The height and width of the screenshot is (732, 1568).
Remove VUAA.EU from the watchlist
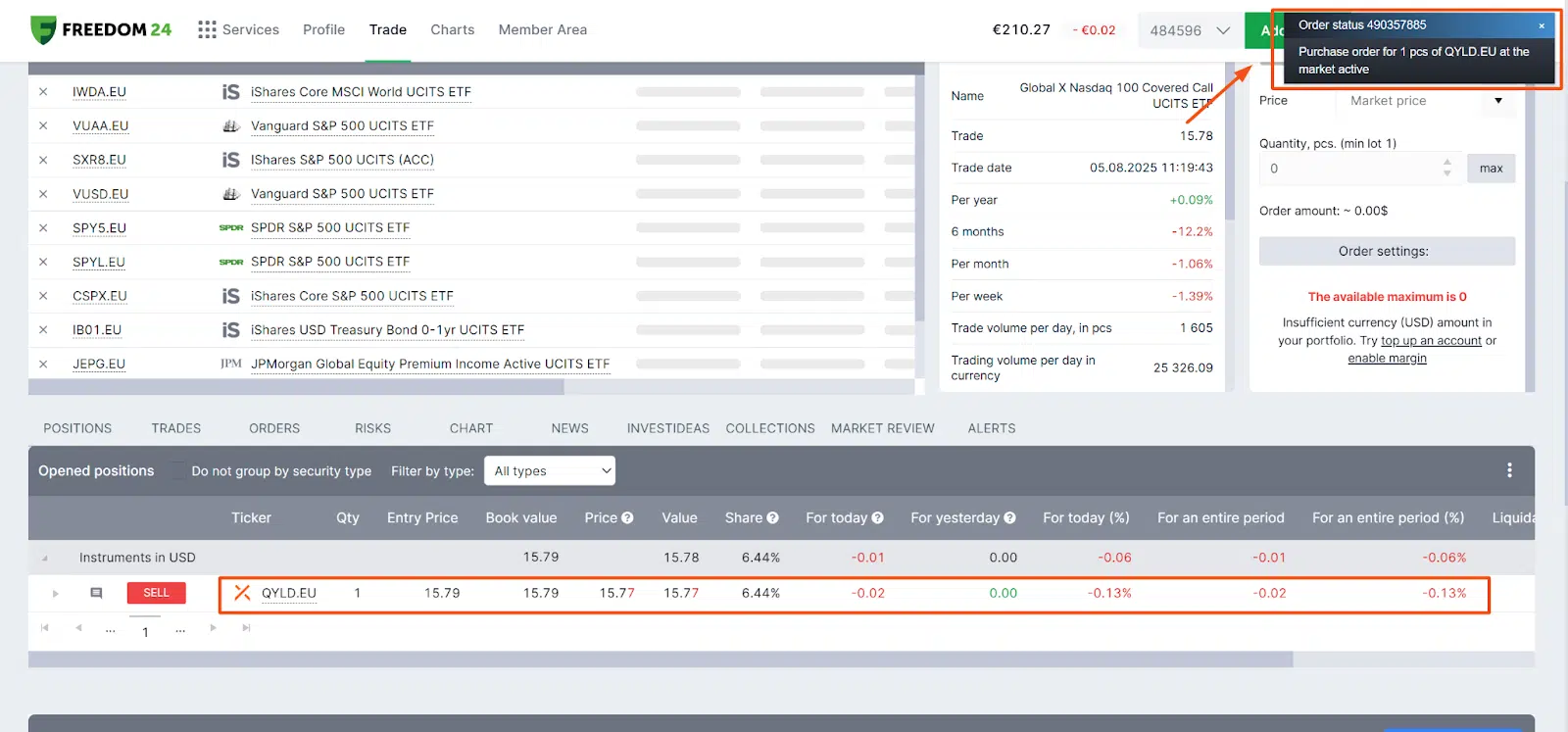pos(43,125)
